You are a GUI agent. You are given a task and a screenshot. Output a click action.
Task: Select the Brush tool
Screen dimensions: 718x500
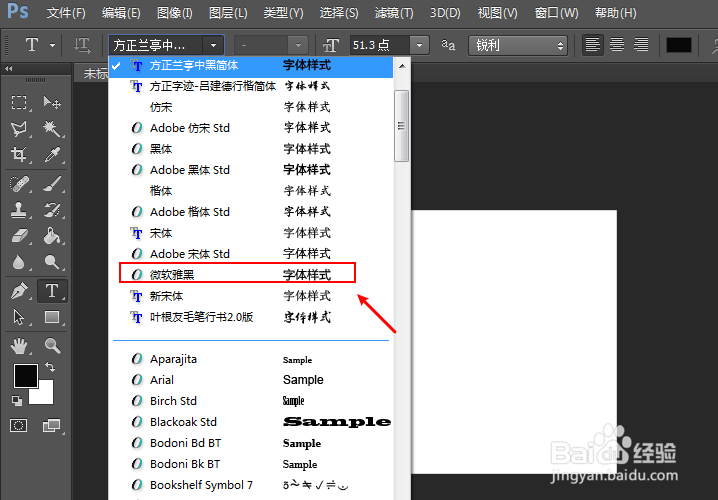click(52, 184)
